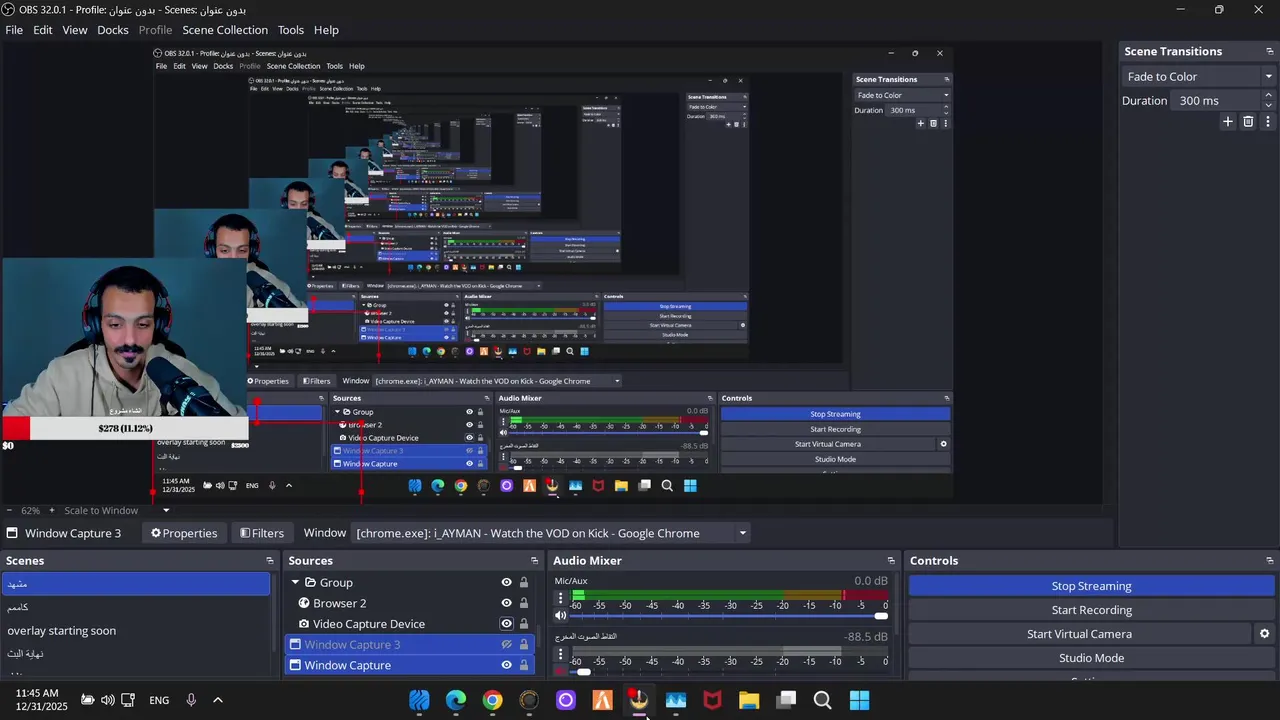Add a new scene transition with plus icon
The height and width of the screenshot is (720, 1280).
coord(1228,122)
